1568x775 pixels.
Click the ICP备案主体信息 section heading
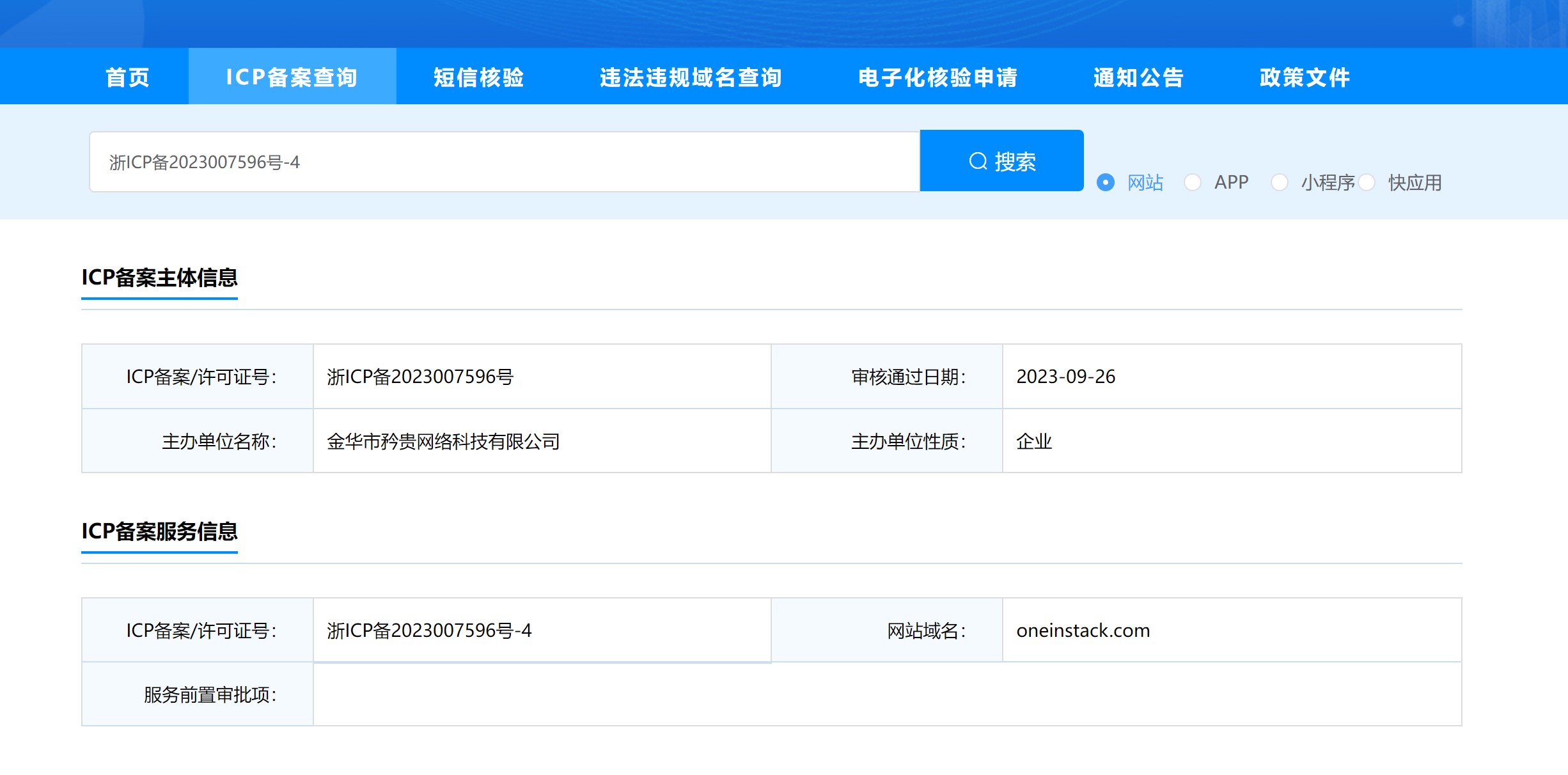coord(159,278)
